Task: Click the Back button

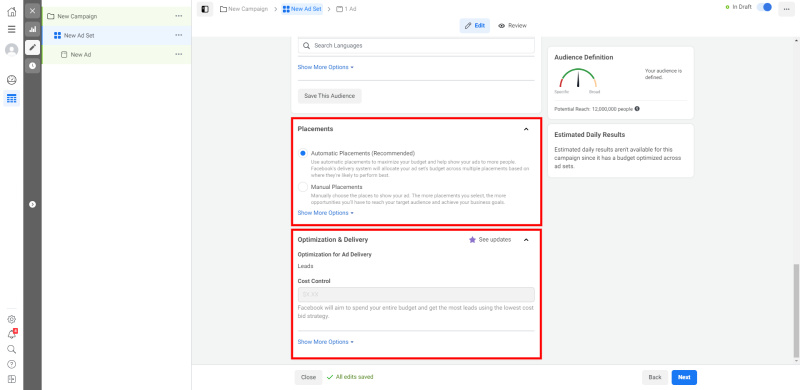Action: click(x=655, y=377)
